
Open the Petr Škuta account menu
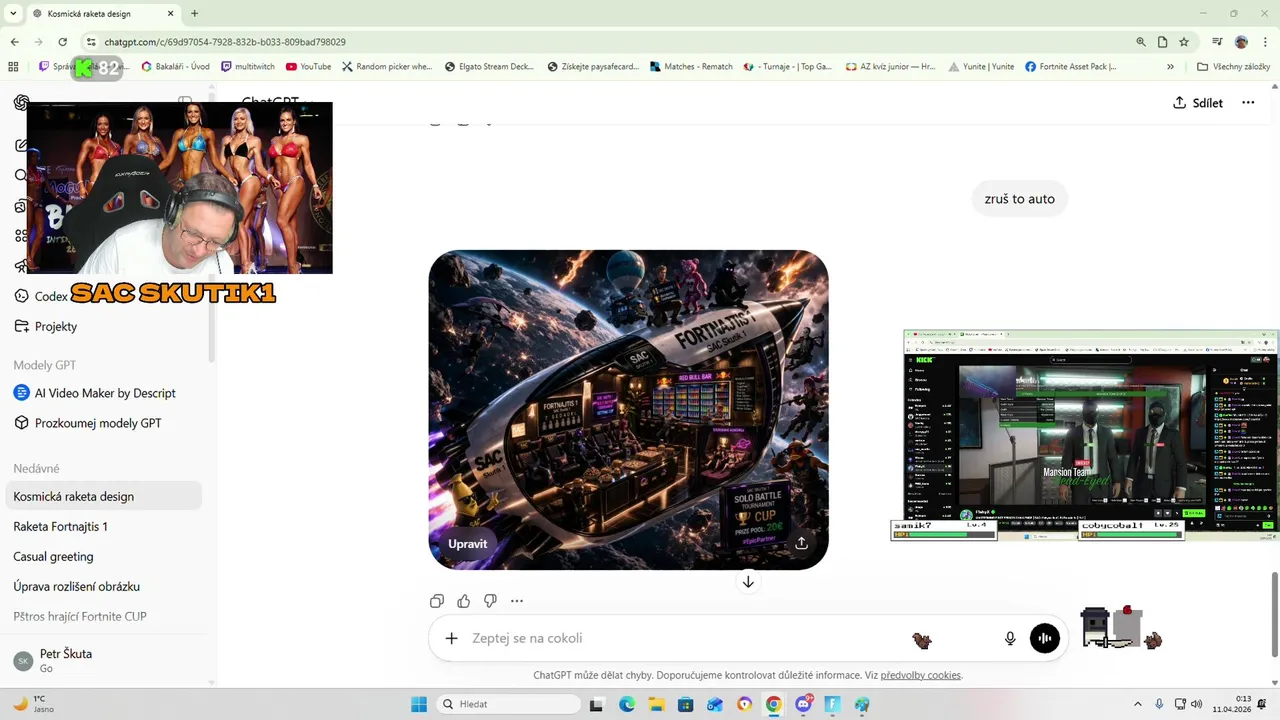coord(103,660)
